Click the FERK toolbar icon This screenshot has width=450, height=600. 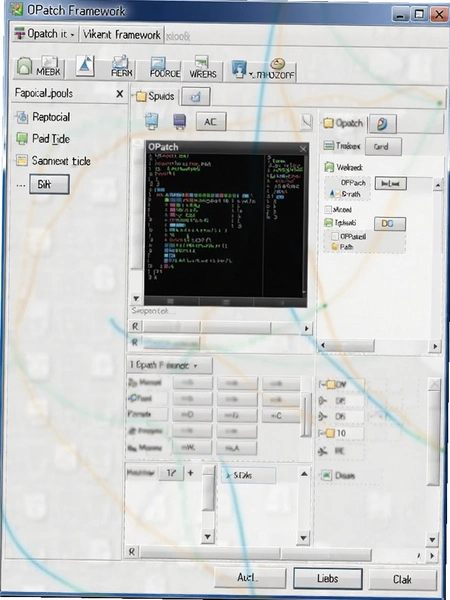click(122, 67)
